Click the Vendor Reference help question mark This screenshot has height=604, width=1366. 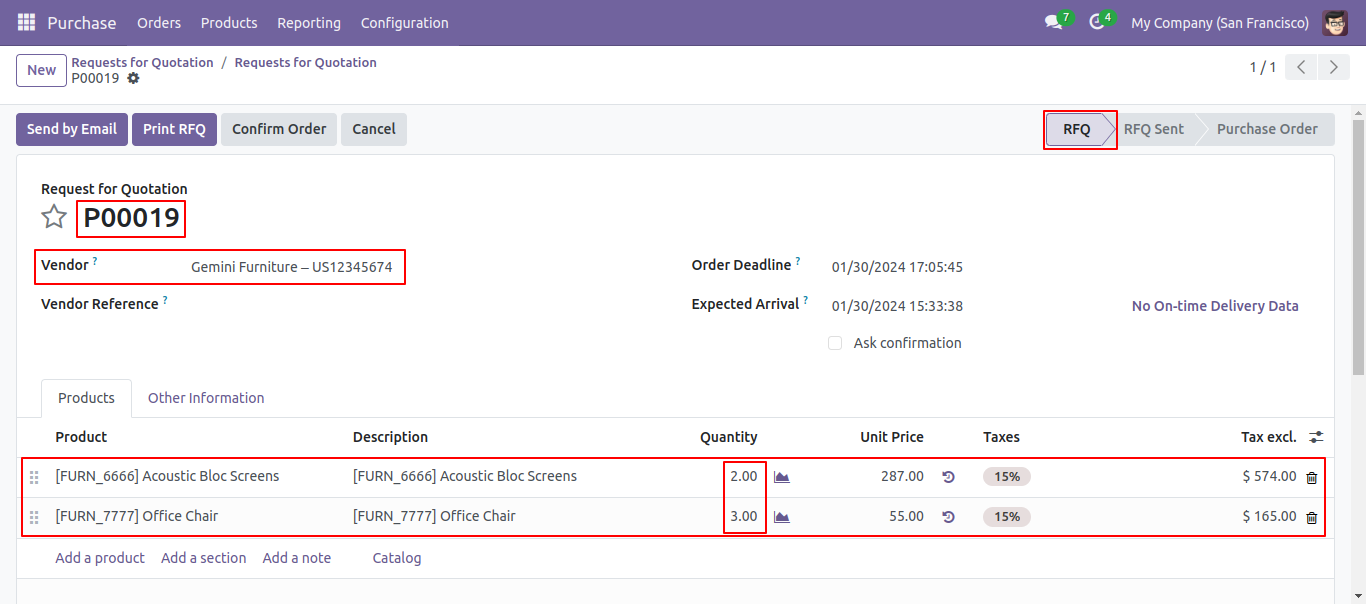(165, 299)
